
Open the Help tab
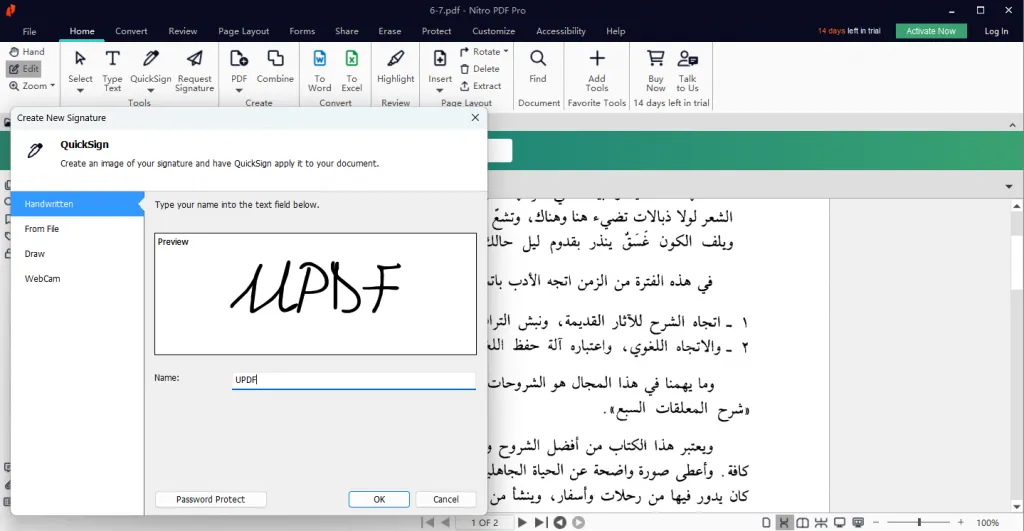pyautogui.click(x=616, y=31)
